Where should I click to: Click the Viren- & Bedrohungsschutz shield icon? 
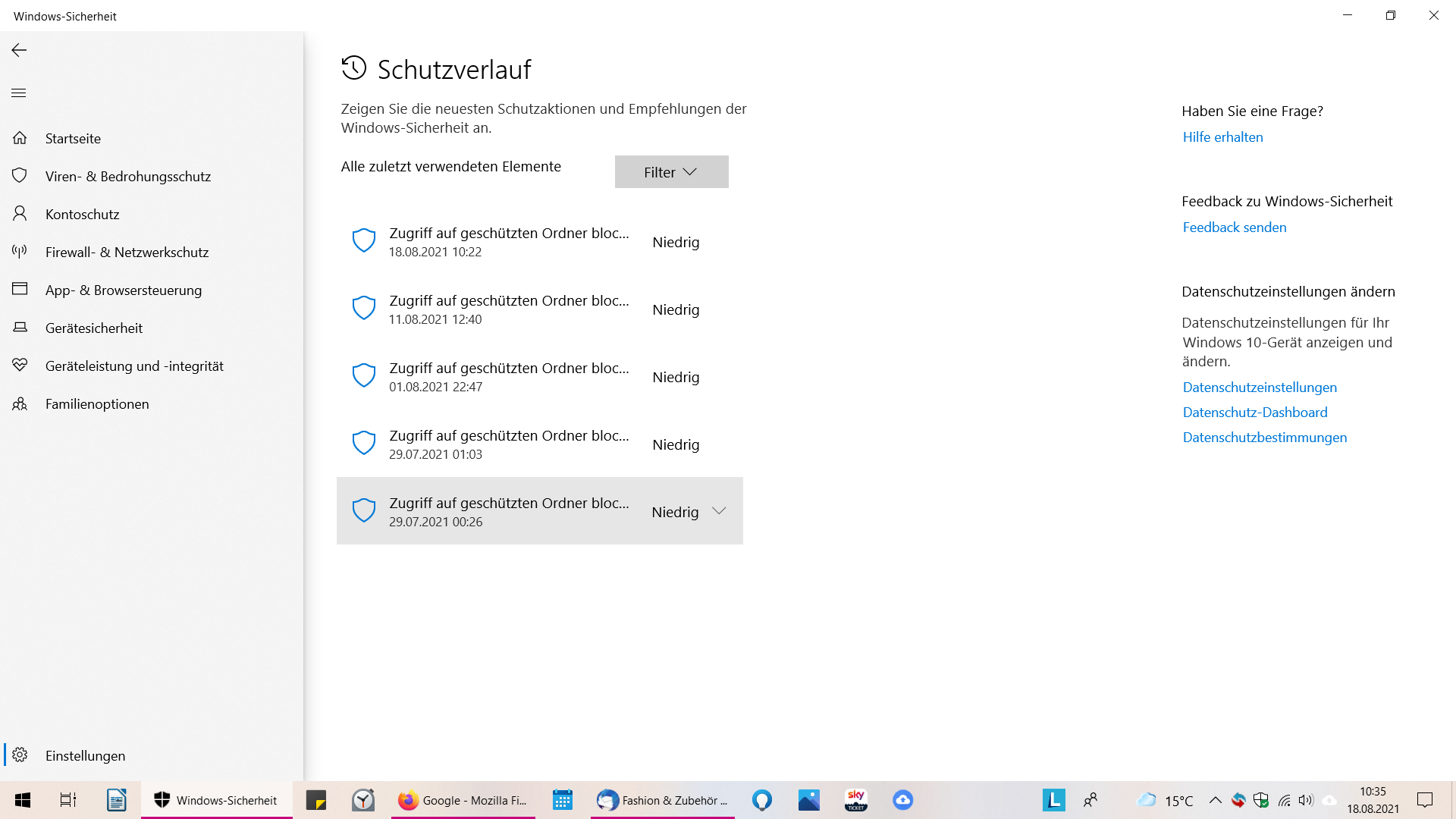pos(20,176)
